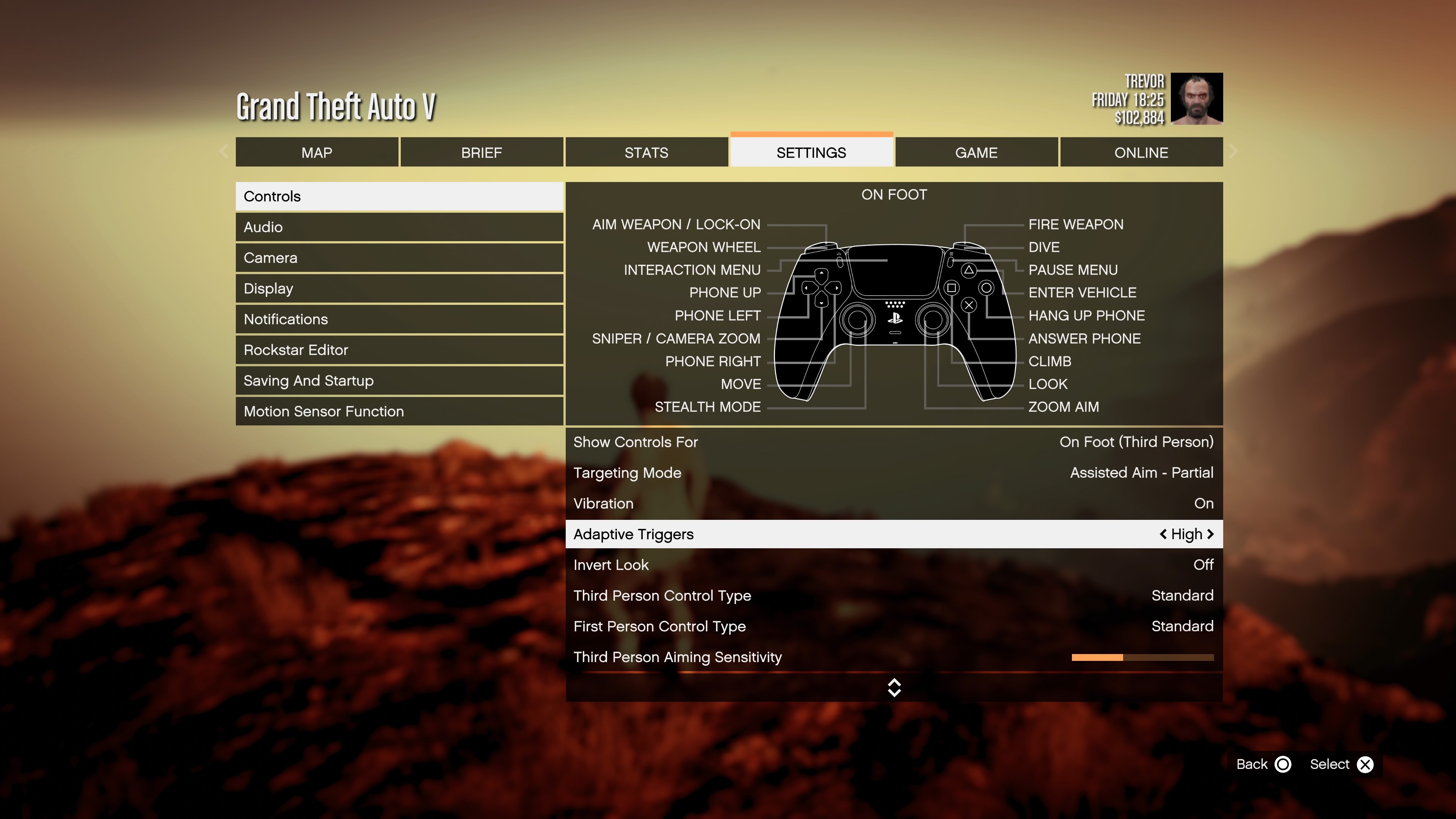The height and width of the screenshot is (819, 1456).
Task: Click the scroll arrows below the settings list
Action: click(x=894, y=687)
